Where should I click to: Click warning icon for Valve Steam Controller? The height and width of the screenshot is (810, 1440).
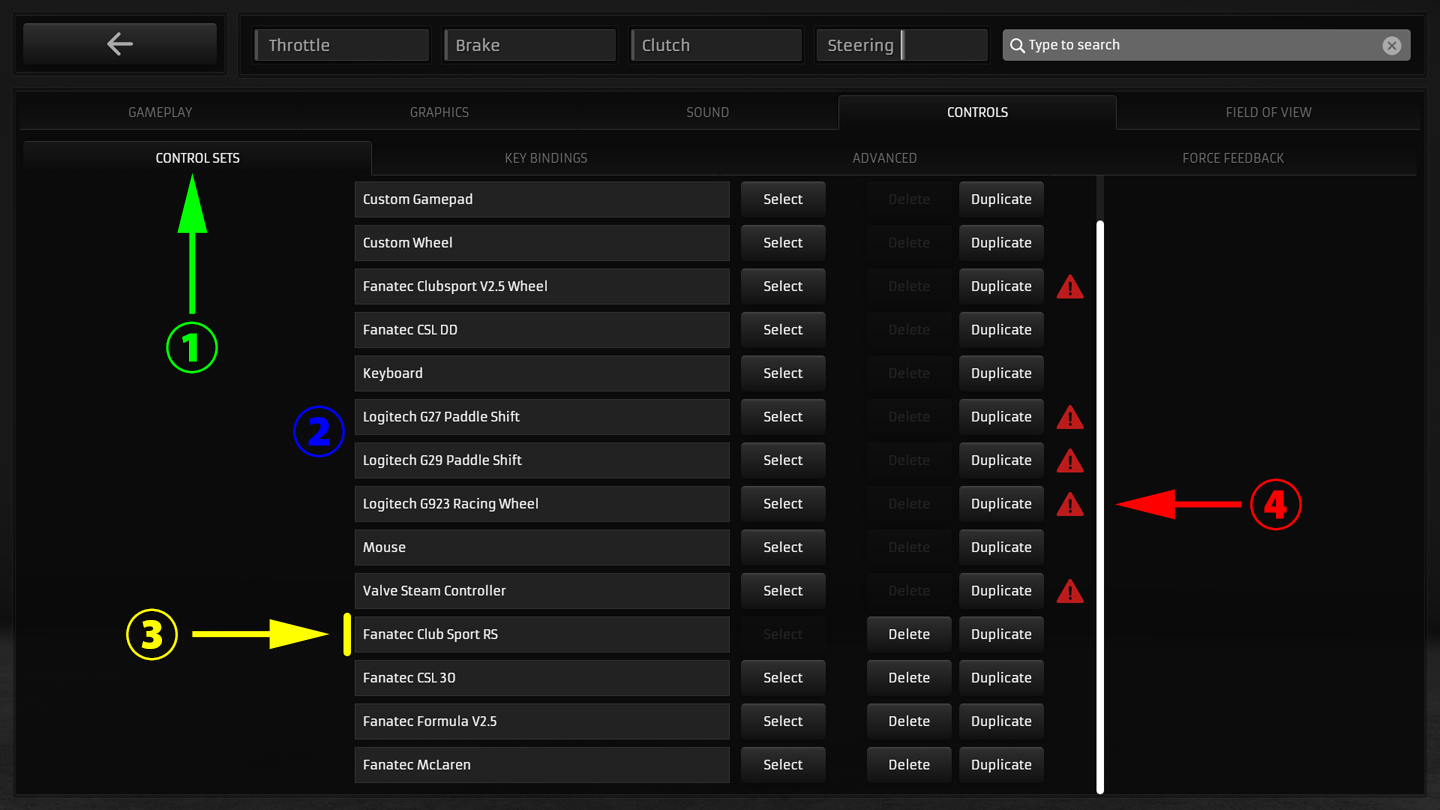(1070, 591)
